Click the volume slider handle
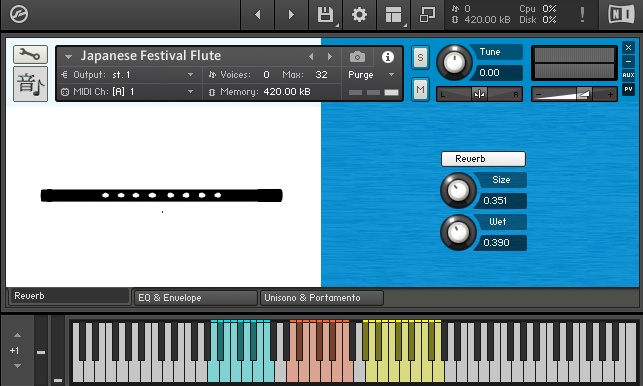Viewport: 643px width, 386px height. (x=583, y=95)
